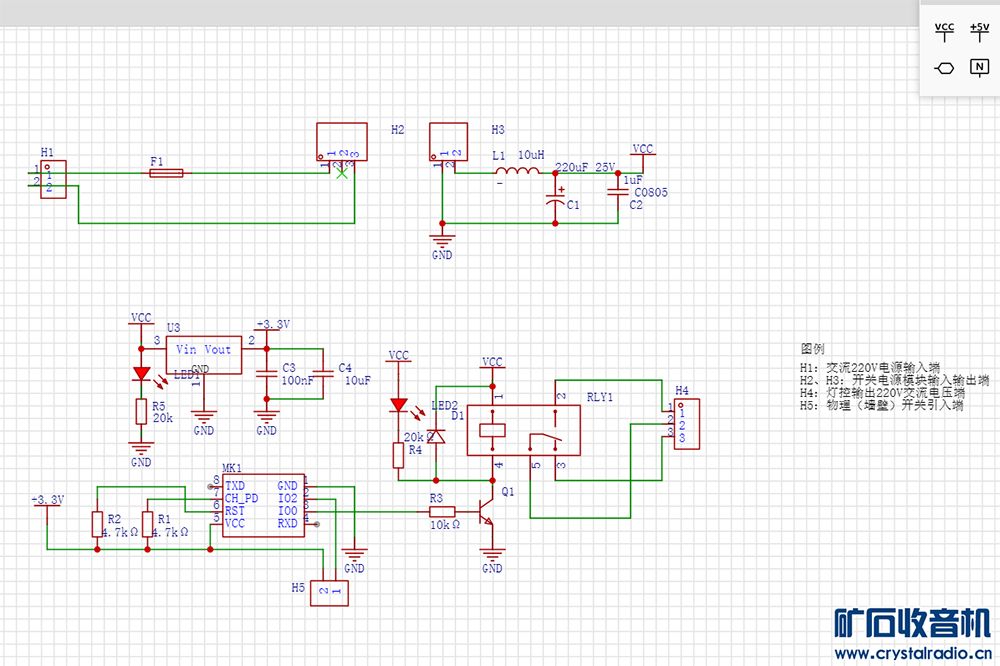Viewport: 1000px width, 666px height.
Task: Pick the net port tool
Action: 944,68
